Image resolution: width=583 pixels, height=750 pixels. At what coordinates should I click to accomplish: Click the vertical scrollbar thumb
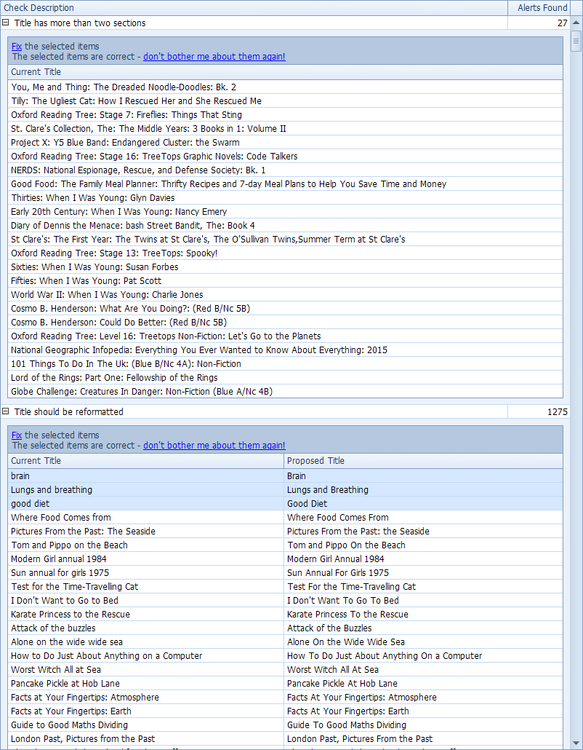point(576,42)
